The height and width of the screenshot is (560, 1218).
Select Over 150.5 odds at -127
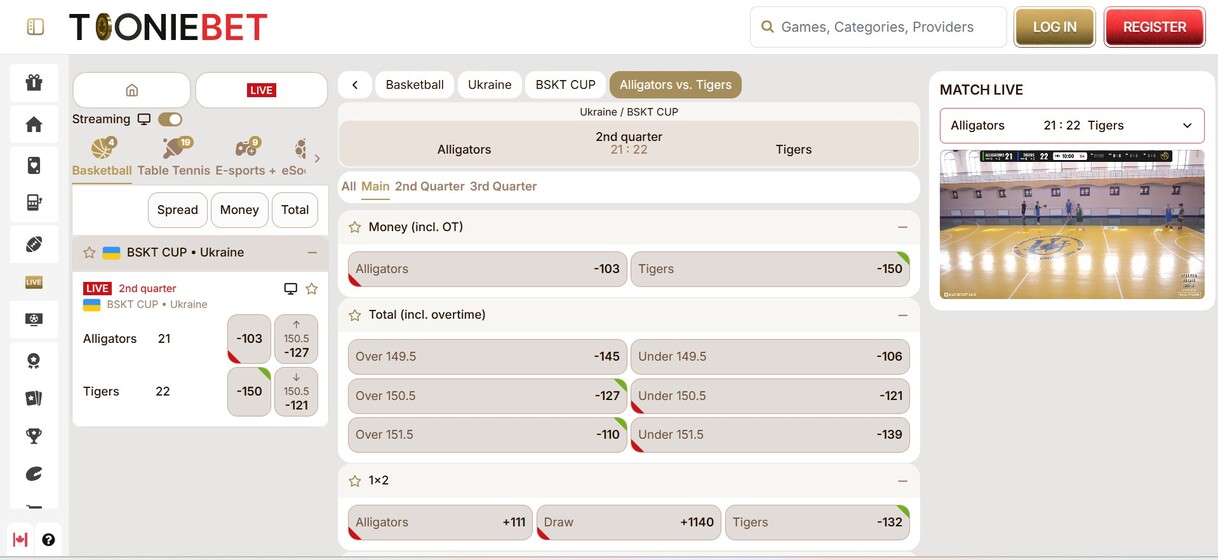487,396
